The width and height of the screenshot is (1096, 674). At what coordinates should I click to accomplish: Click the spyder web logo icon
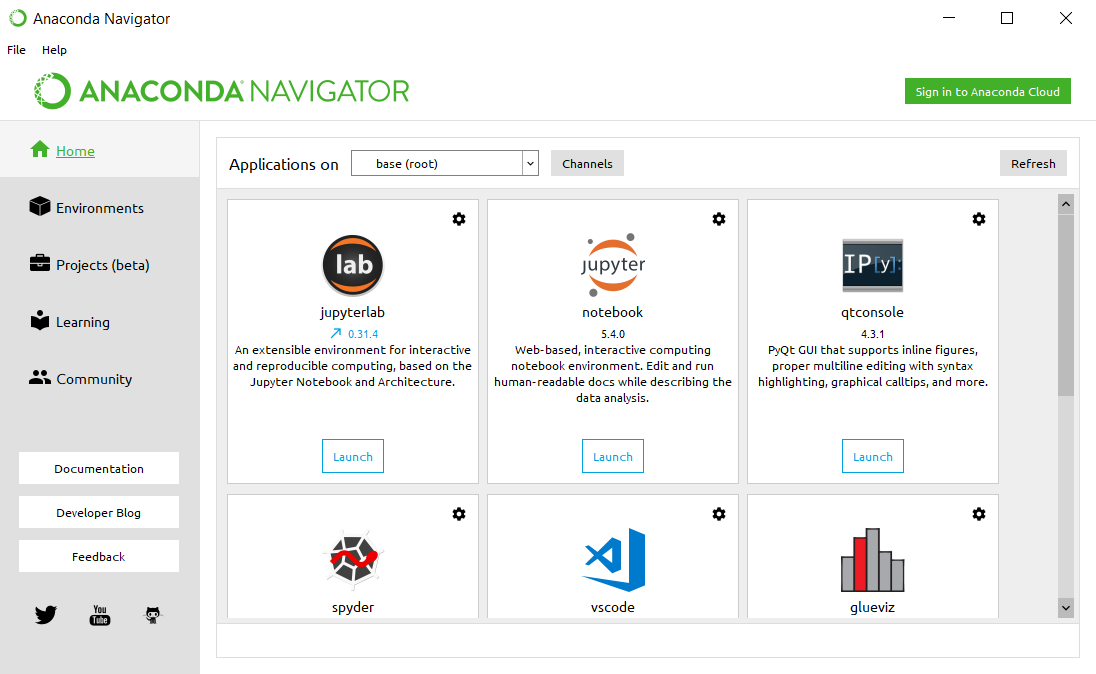353,558
